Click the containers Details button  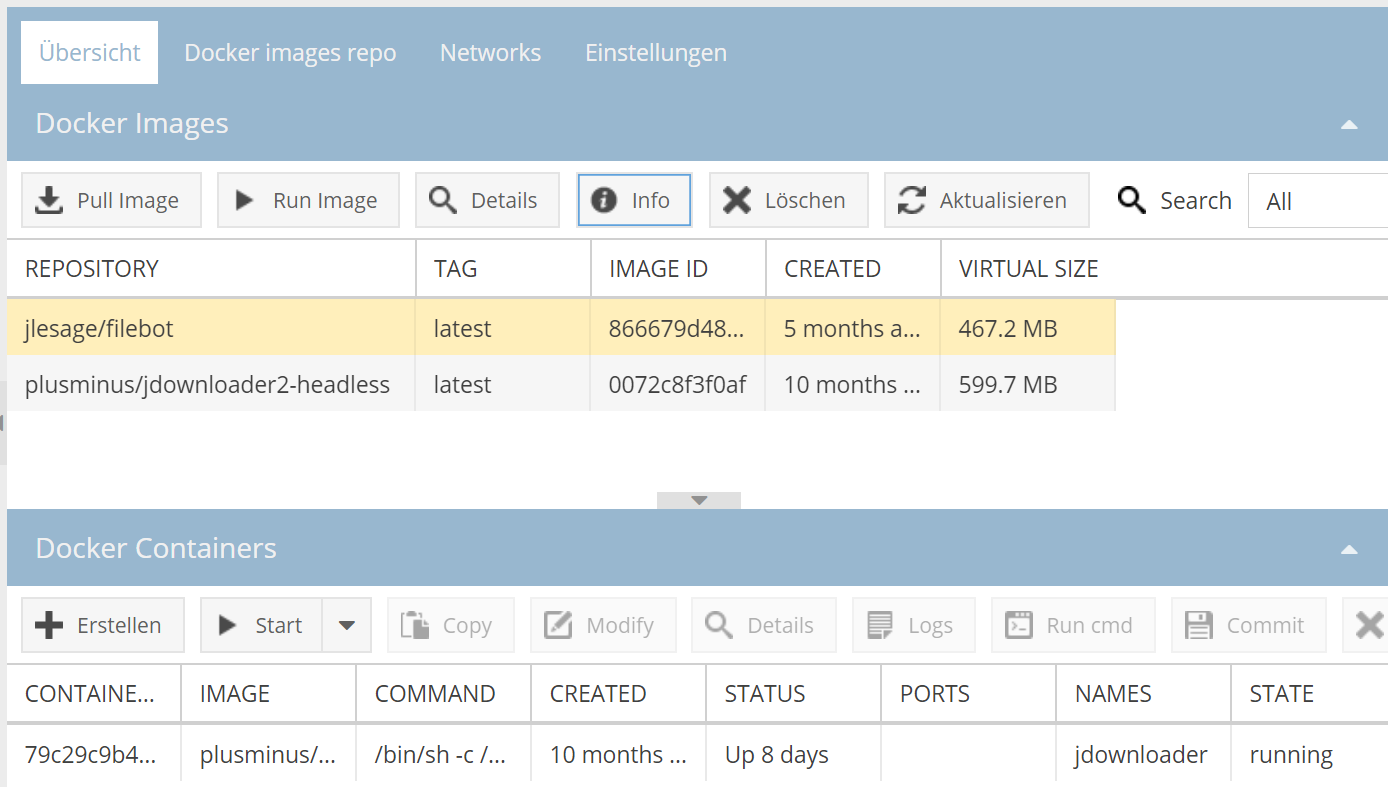(764, 625)
